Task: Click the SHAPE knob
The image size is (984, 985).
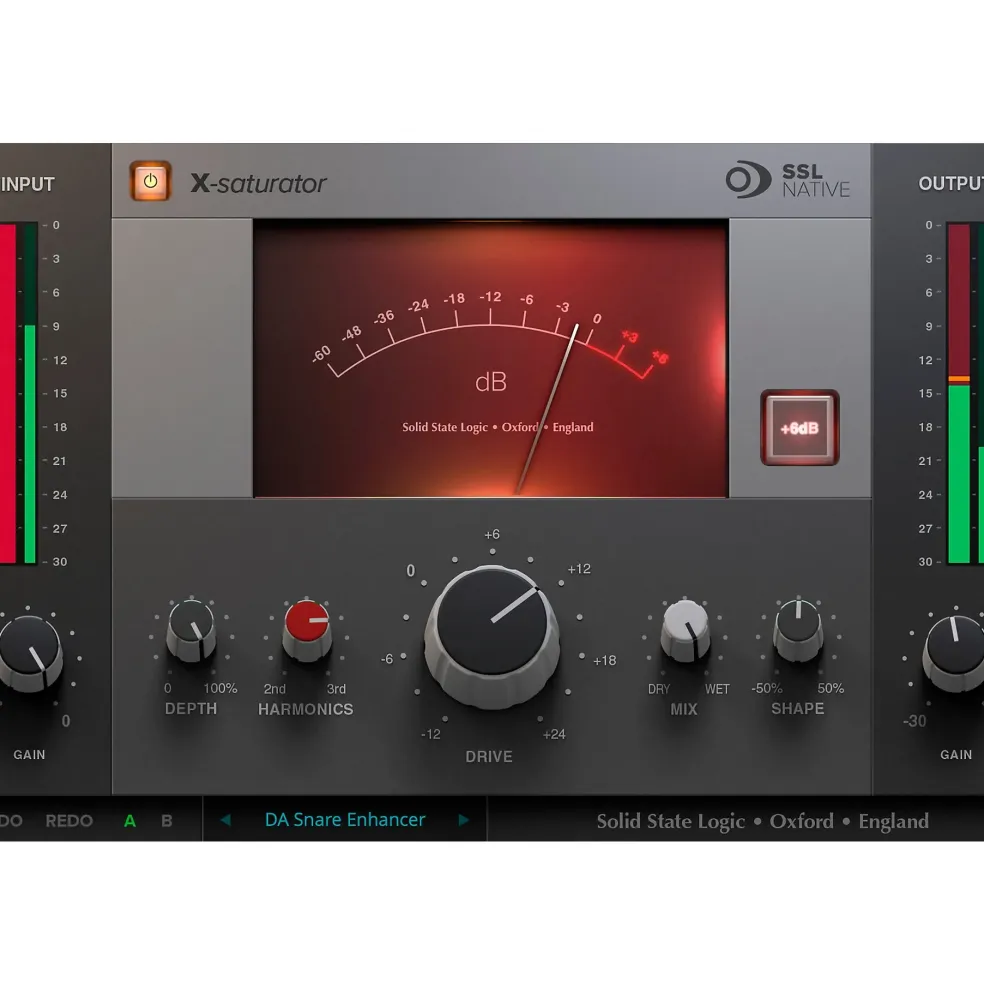Action: point(798,630)
